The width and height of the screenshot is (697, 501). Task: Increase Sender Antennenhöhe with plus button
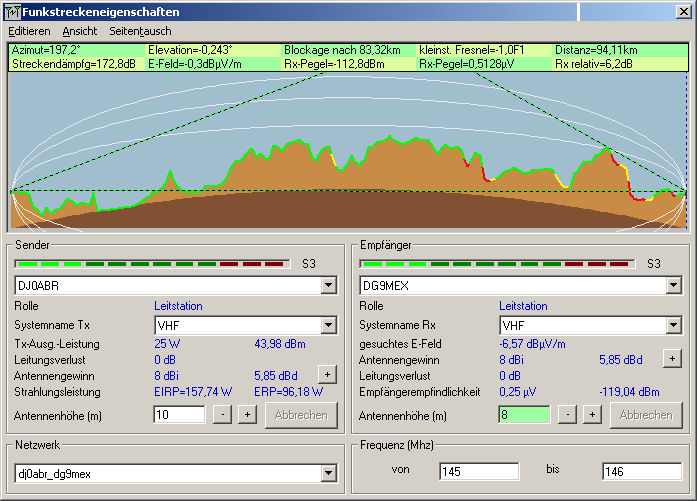248,415
